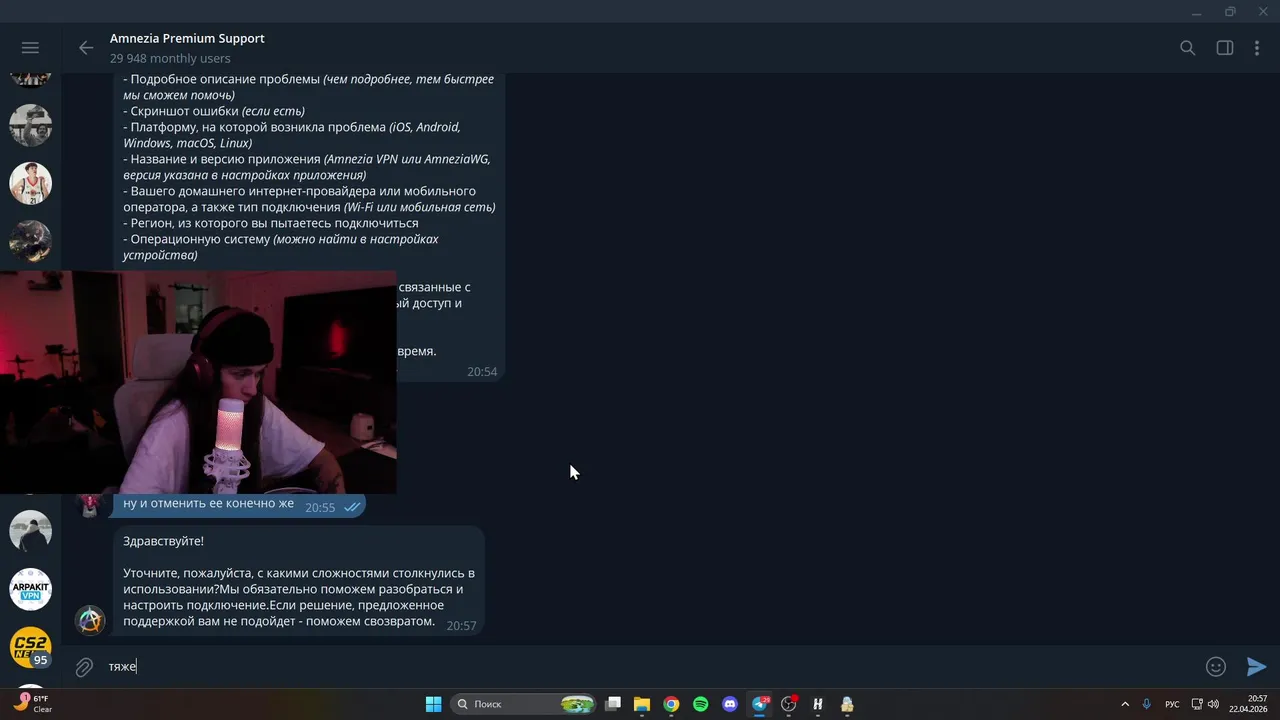1280x720 pixels.
Task: Click the message input field containing 'тяже'
Action: pyautogui.click(x=650, y=667)
